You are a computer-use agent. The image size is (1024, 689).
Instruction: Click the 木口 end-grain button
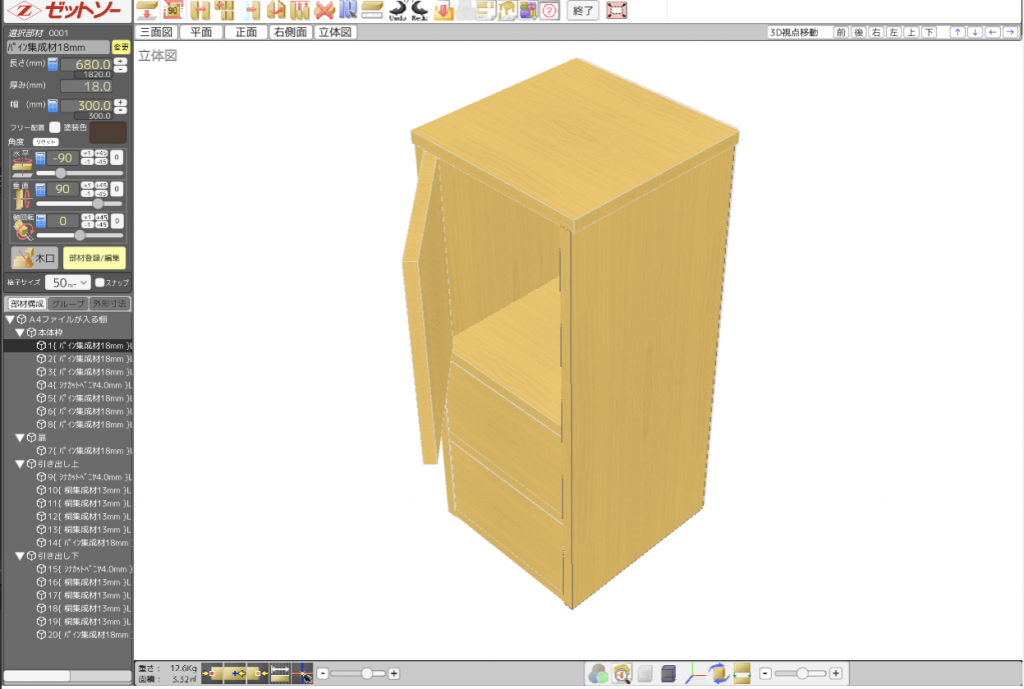(35, 258)
